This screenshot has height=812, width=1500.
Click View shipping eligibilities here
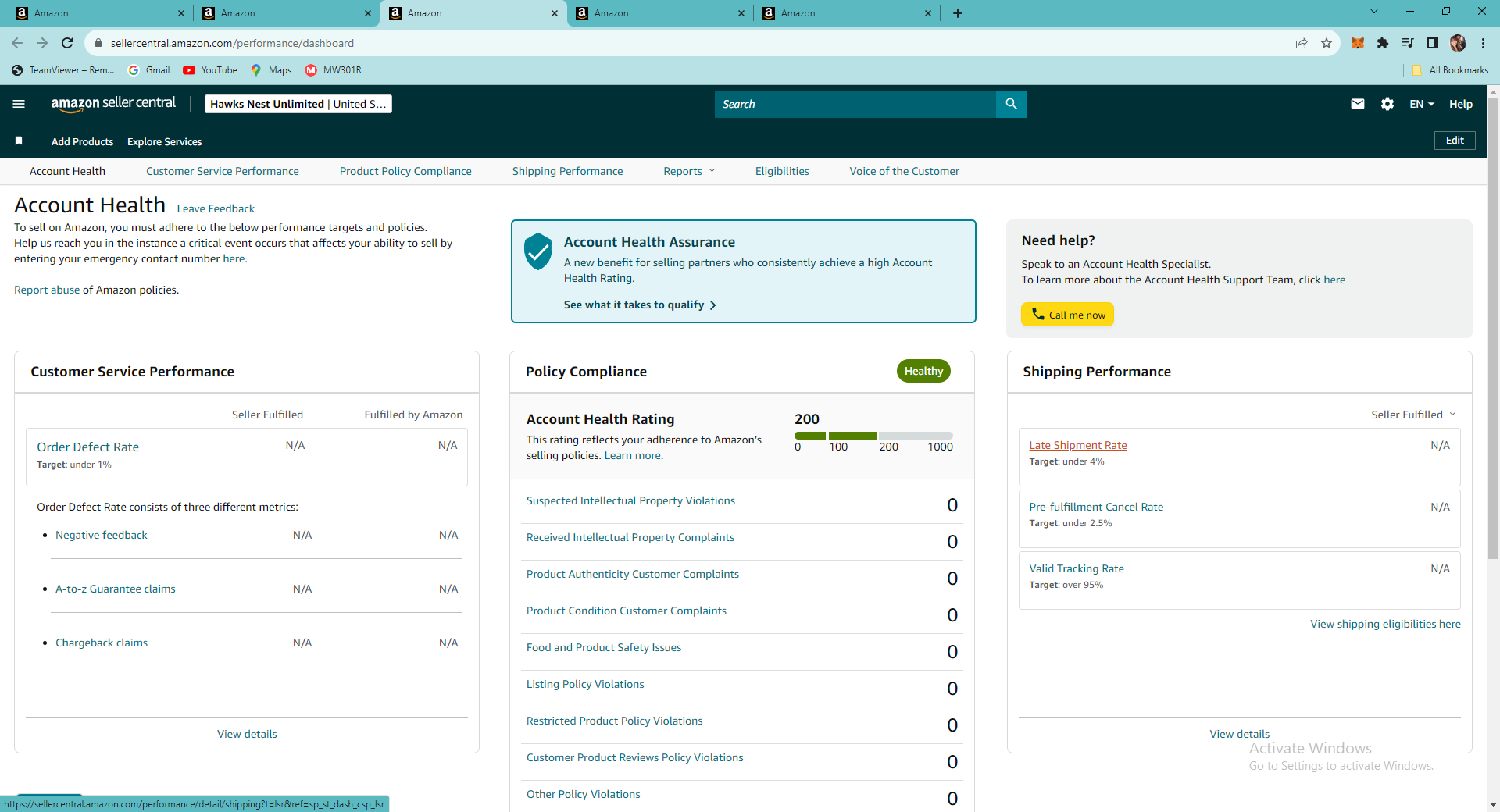pyautogui.click(x=1385, y=624)
